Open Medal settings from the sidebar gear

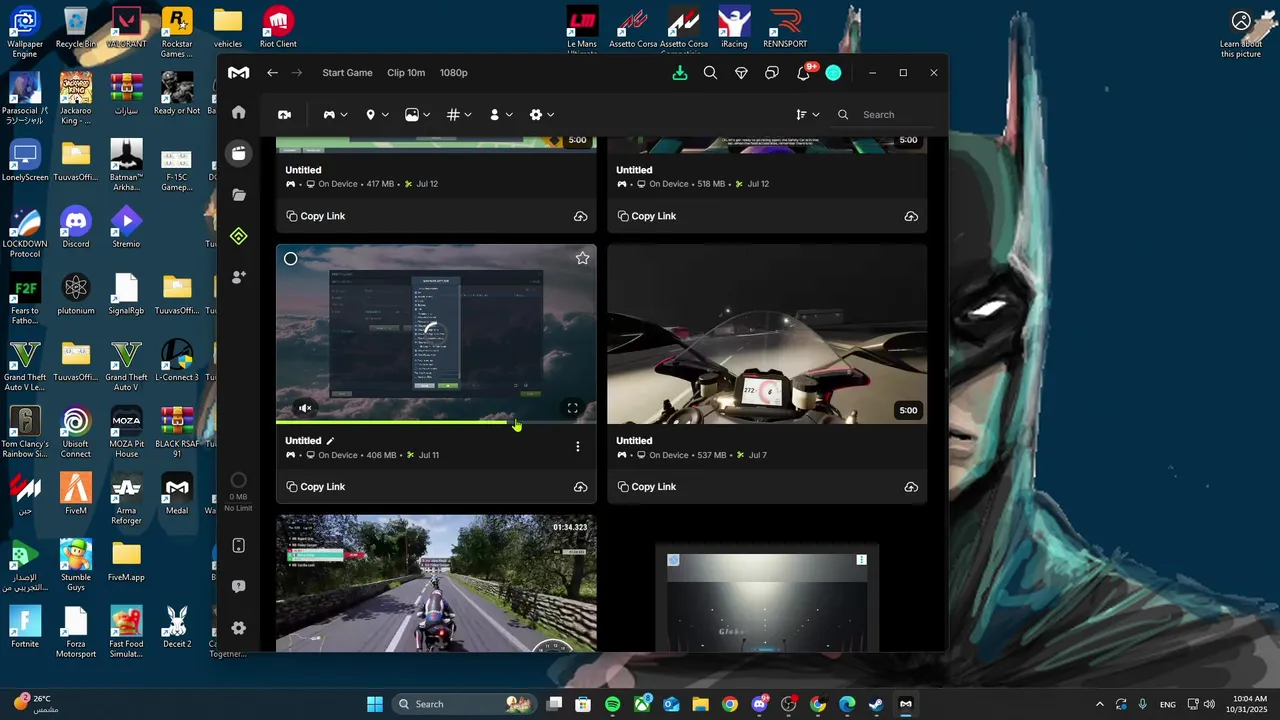[238, 628]
